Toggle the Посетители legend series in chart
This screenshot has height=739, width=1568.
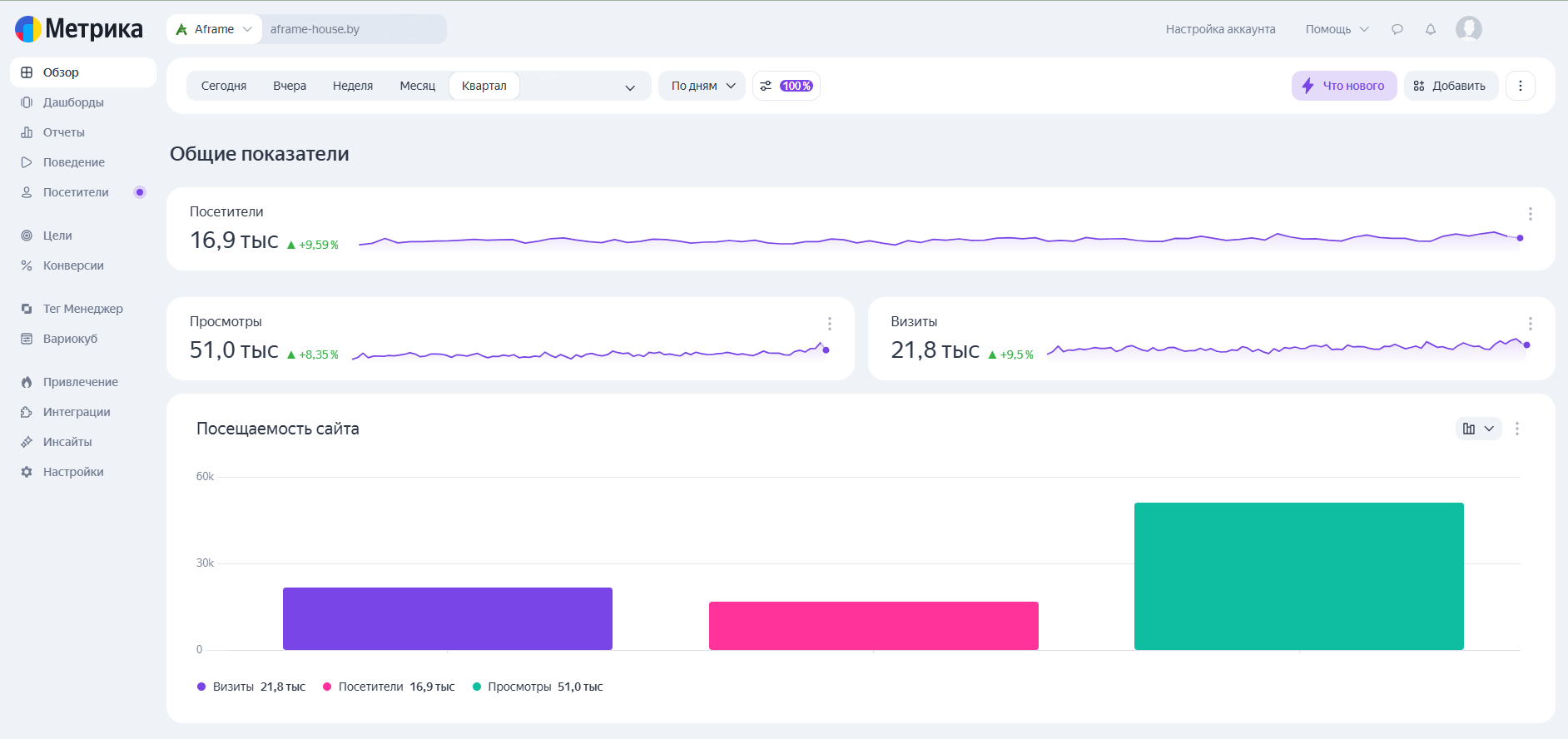pos(389,687)
